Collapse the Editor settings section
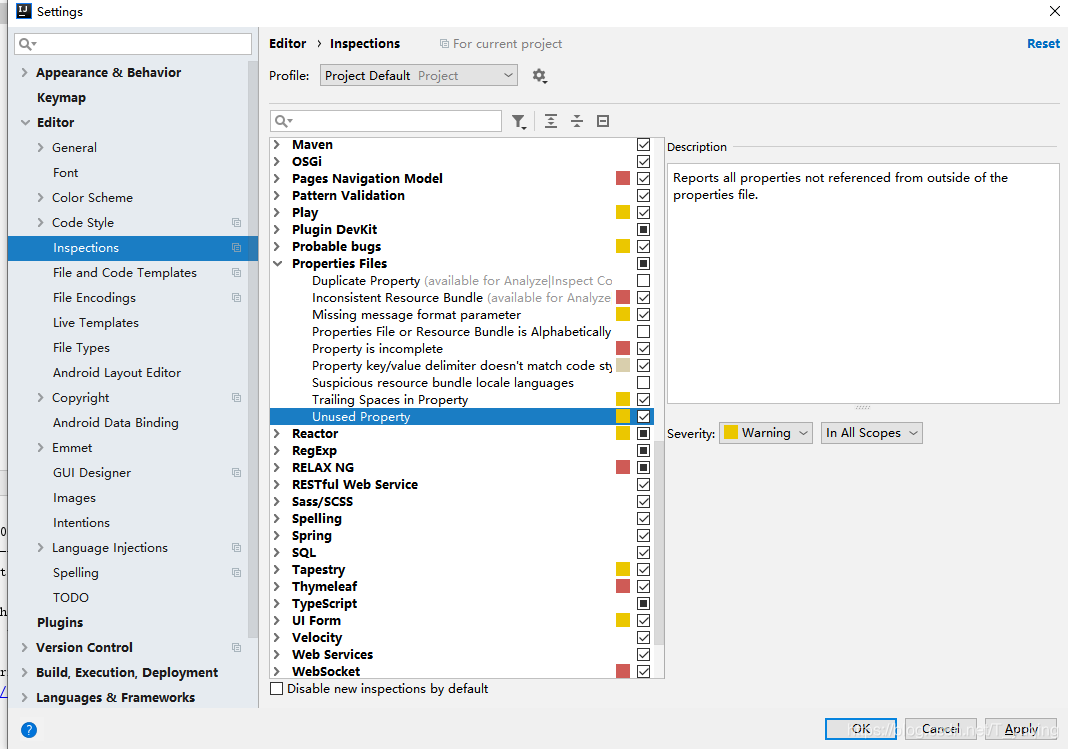The image size is (1068, 749). point(25,123)
